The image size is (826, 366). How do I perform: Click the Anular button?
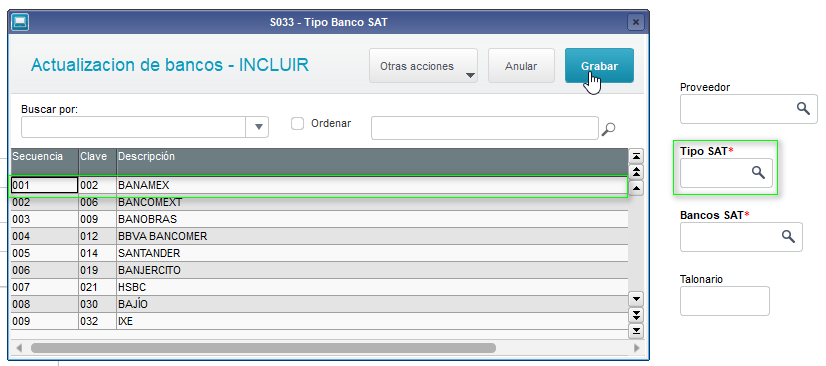[x=521, y=66]
